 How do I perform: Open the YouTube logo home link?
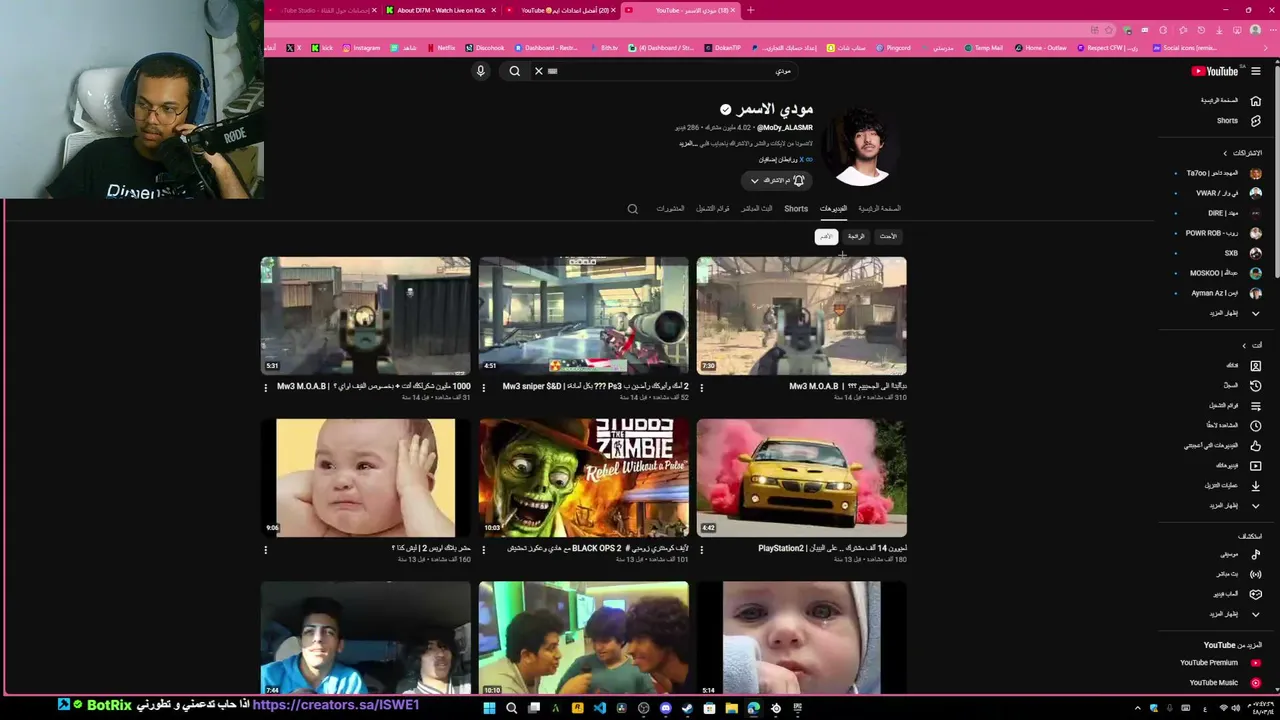(x=1215, y=71)
